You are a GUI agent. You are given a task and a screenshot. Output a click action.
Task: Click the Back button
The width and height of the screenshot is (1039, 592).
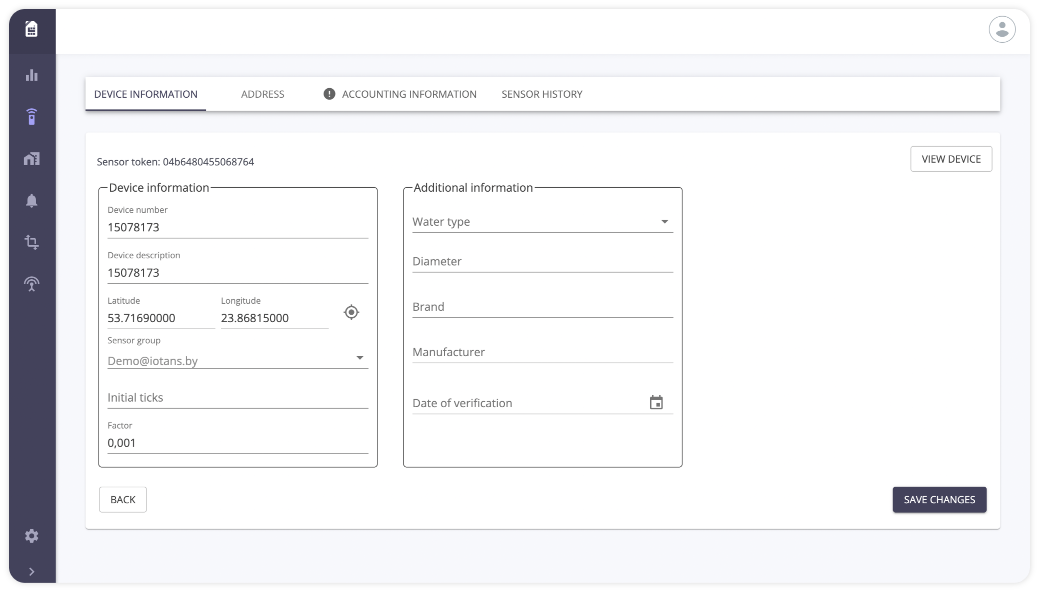[x=123, y=500]
